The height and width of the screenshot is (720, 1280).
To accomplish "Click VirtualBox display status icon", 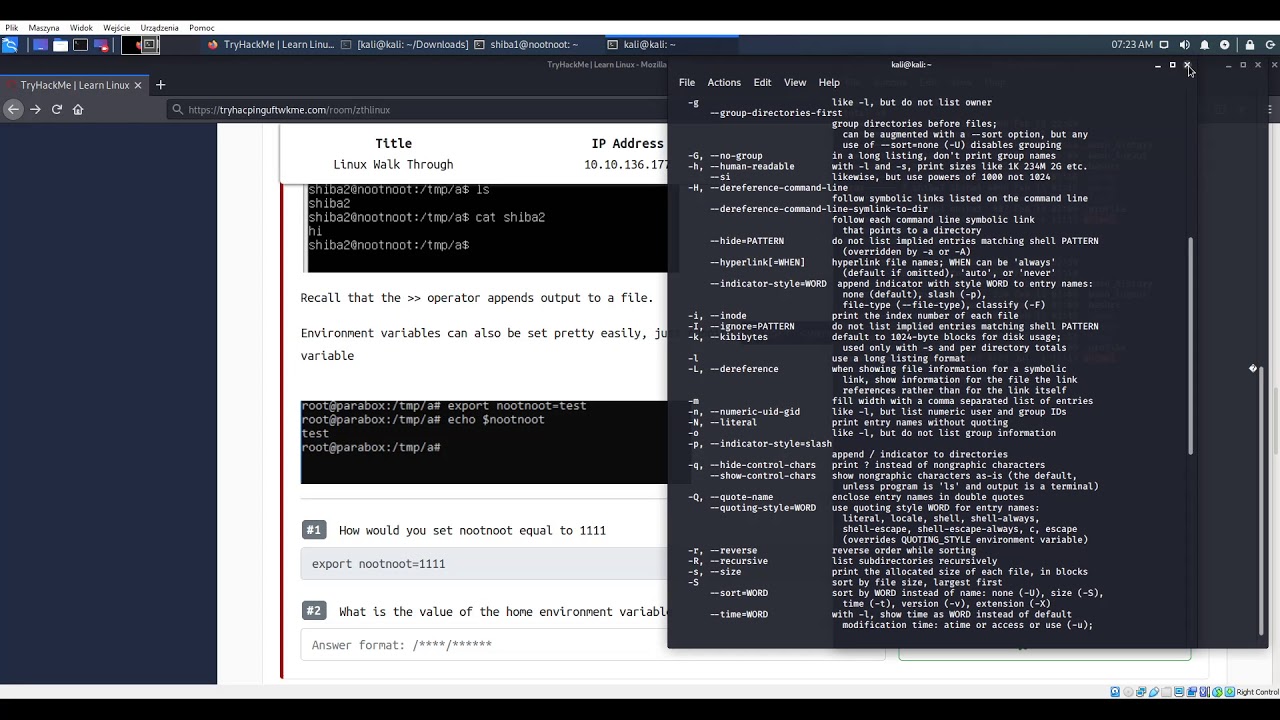I will coord(1179,692).
